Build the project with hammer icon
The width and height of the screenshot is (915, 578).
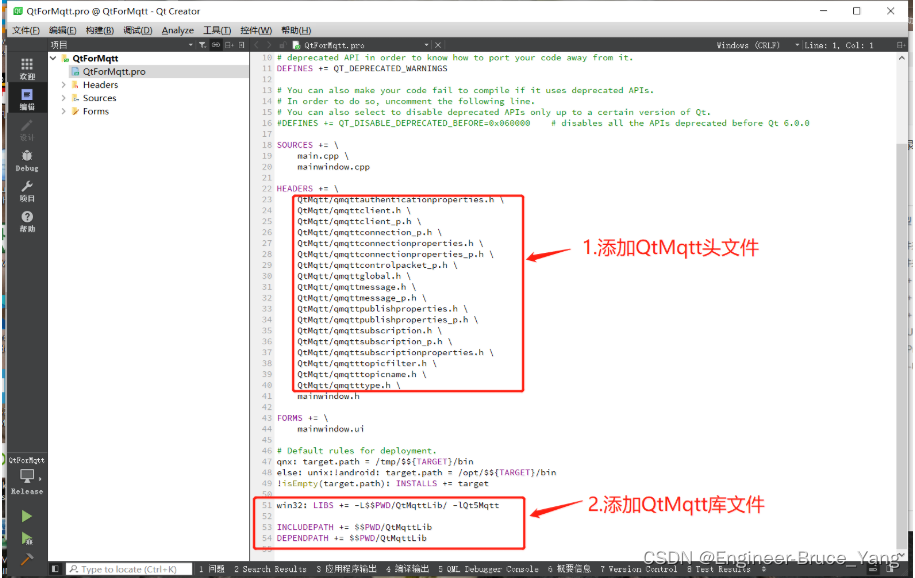click(x=27, y=559)
